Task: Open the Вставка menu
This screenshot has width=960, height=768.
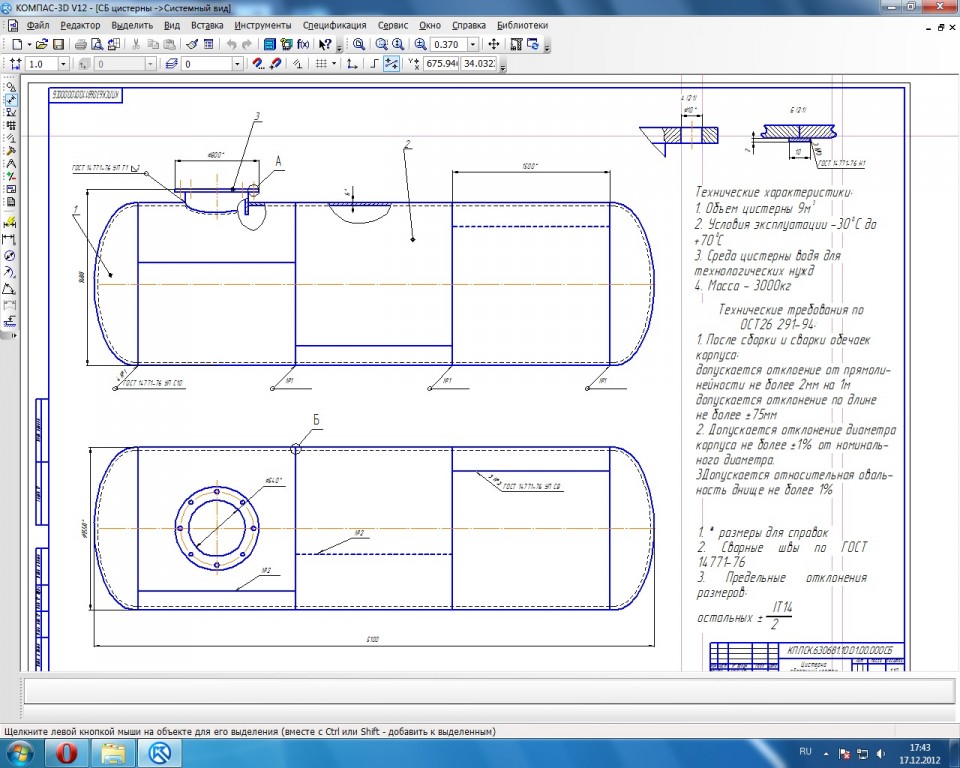Action: point(207,25)
